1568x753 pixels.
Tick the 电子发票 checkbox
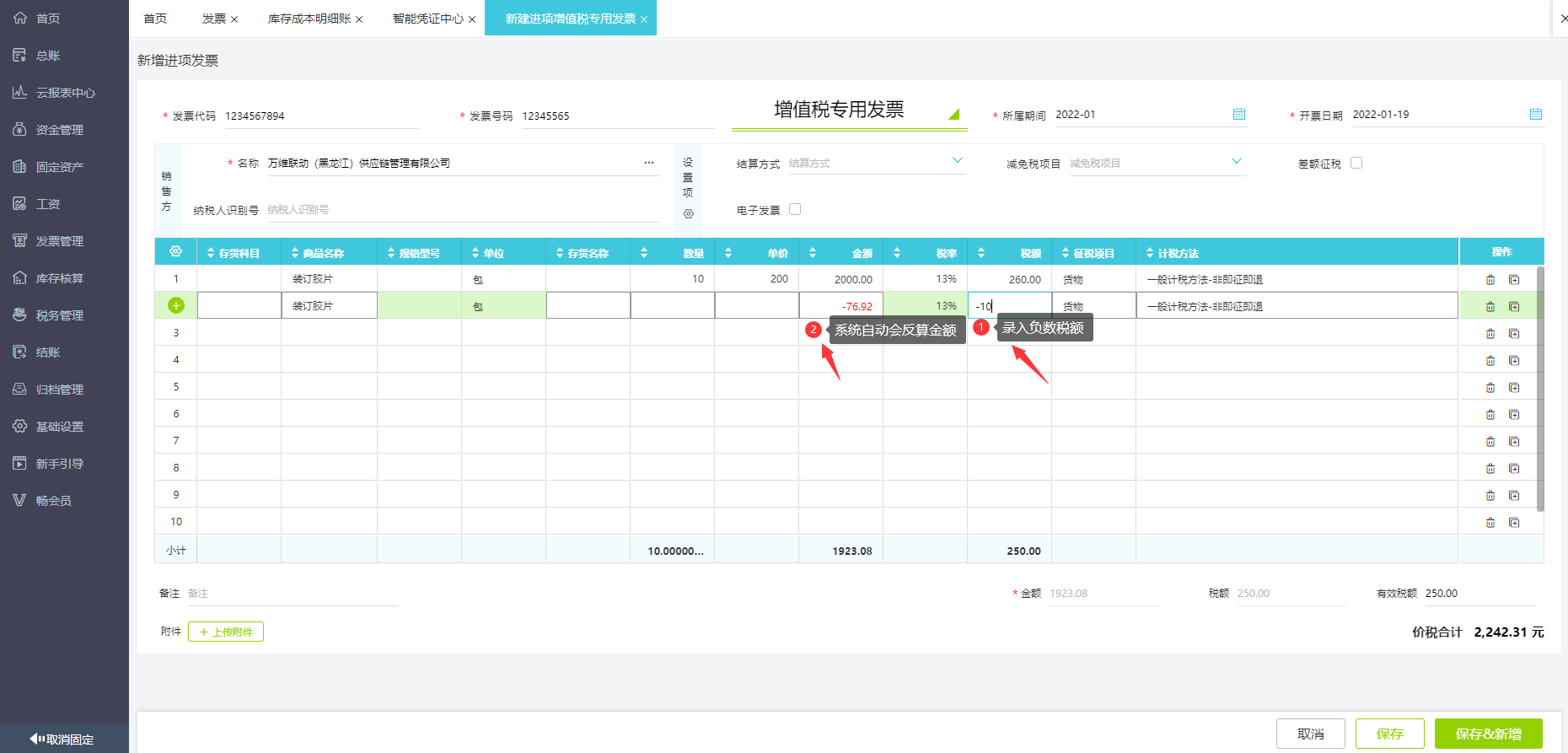[794, 209]
